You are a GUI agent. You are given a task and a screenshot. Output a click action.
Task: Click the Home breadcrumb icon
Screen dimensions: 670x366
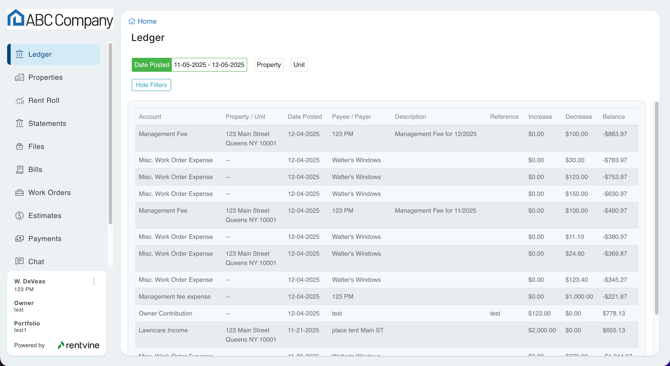click(132, 21)
